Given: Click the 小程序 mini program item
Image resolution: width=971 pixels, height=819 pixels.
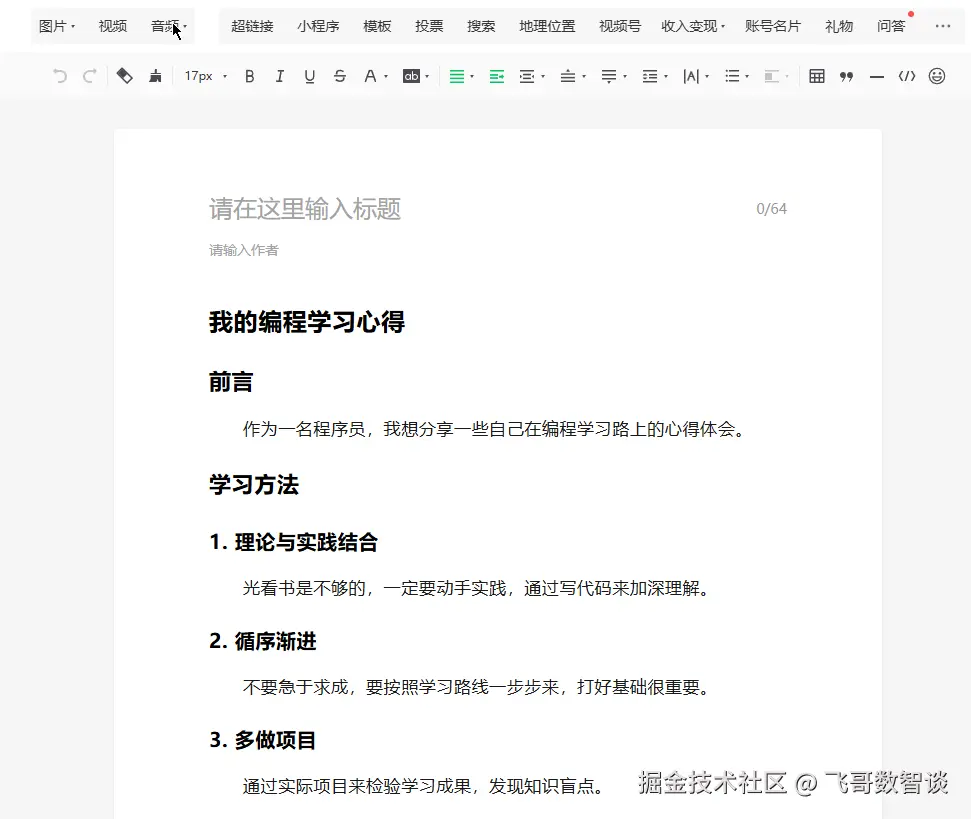Looking at the screenshot, I should 318,26.
